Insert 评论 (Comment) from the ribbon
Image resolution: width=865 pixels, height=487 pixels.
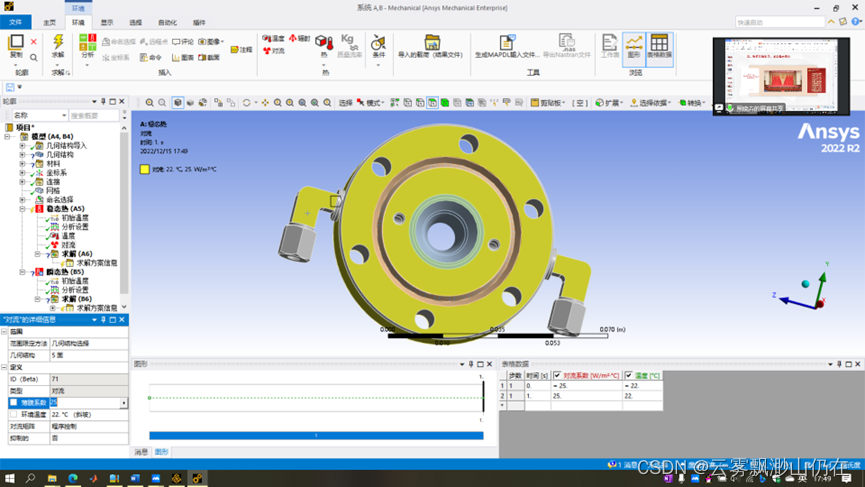pyautogui.click(x=183, y=42)
